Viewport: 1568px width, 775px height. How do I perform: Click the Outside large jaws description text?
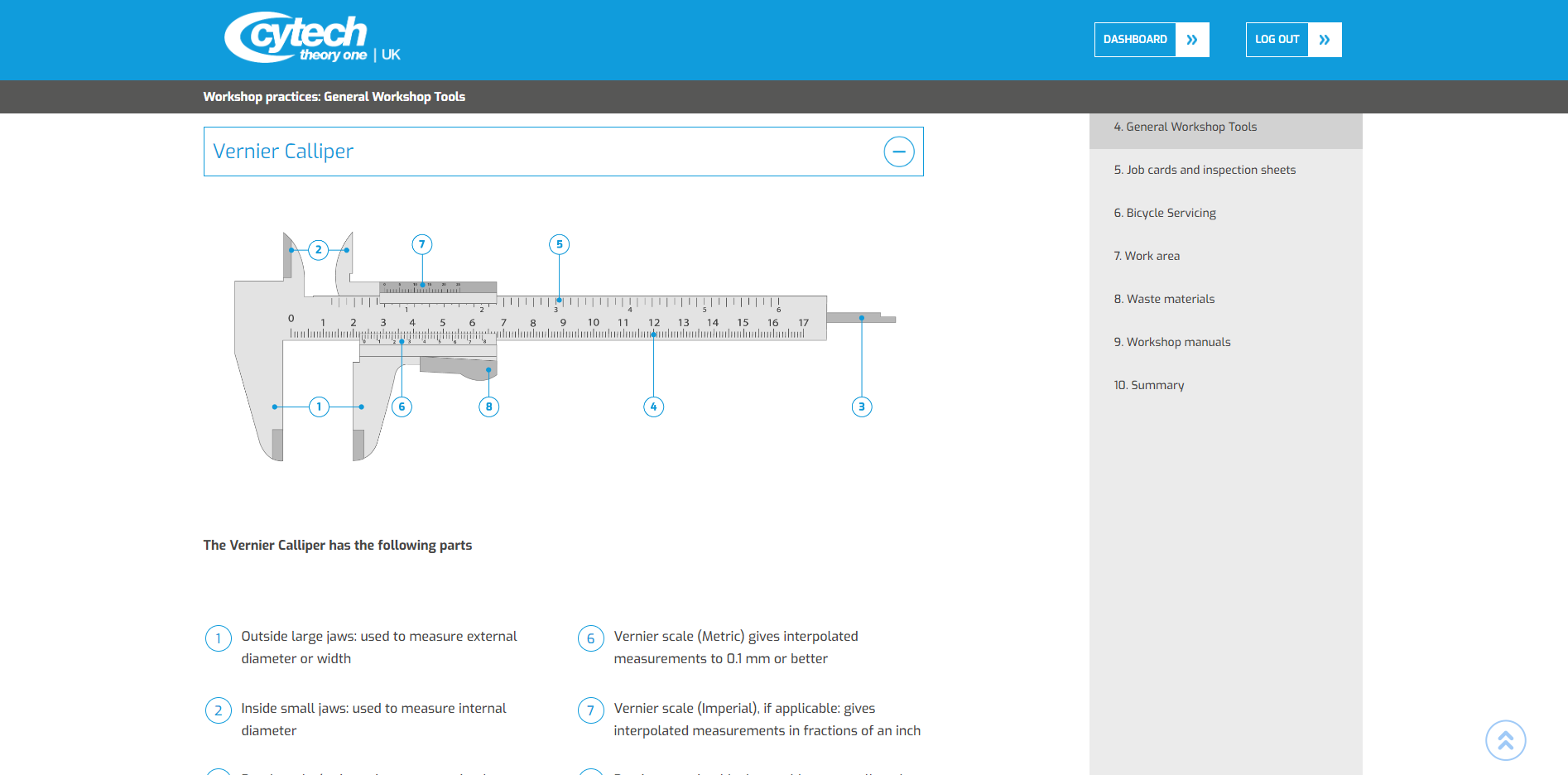pyautogui.click(x=379, y=647)
